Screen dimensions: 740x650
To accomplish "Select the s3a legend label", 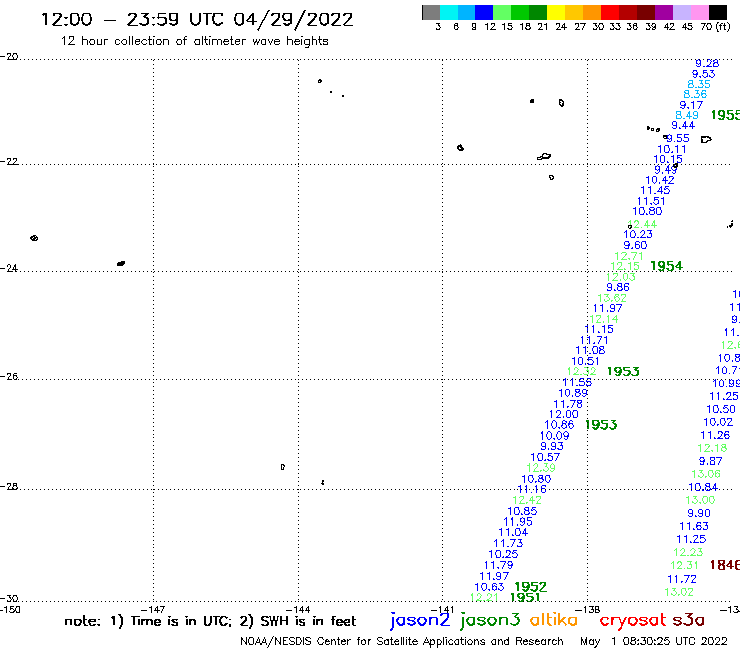I will (x=688, y=620).
